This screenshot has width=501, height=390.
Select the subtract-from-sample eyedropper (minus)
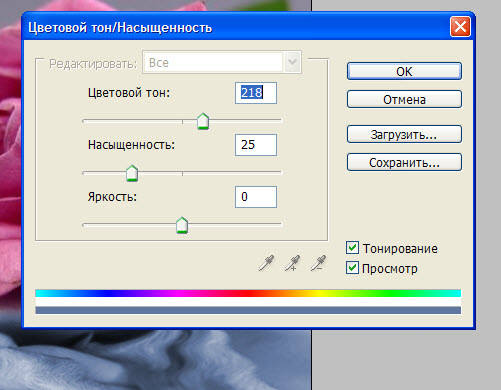pos(318,263)
